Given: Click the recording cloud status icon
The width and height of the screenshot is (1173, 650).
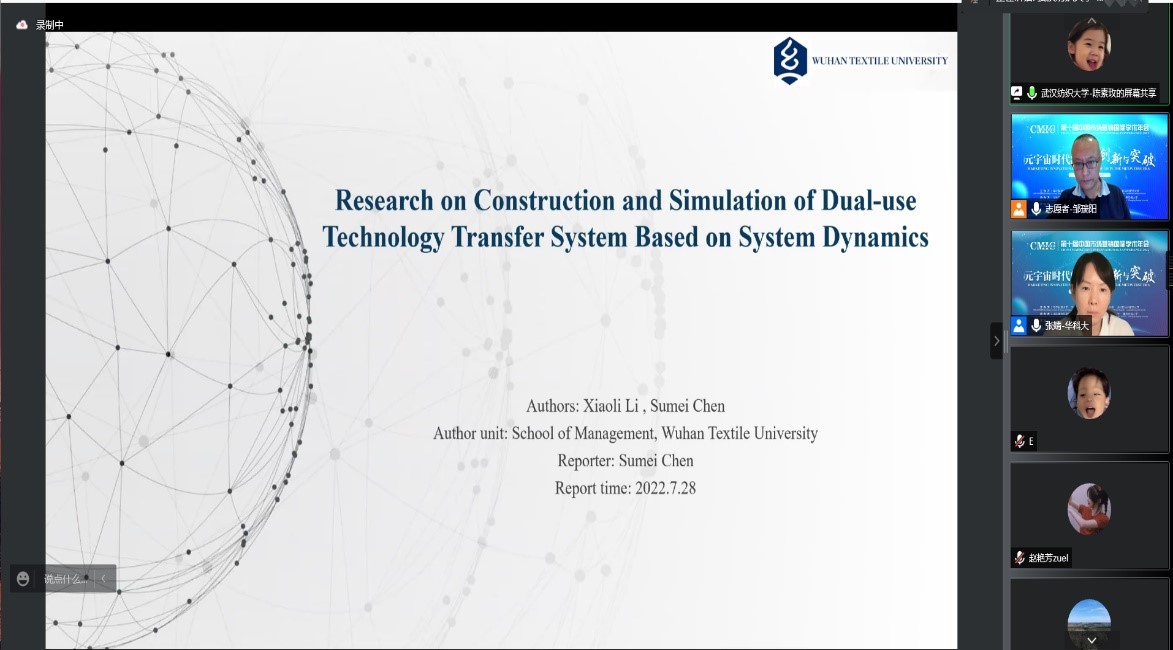Looking at the screenshot, I should click(22, 25).
